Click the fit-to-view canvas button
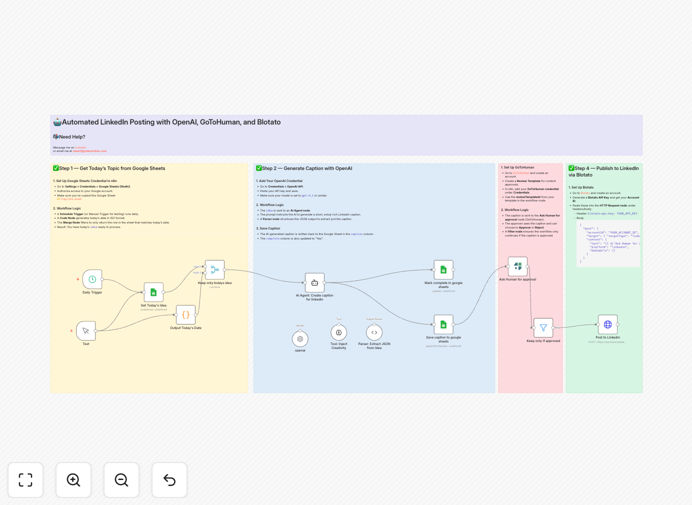The height and width of the screenshot is (505, 692). pyautogui.click(x=26, y=480)
